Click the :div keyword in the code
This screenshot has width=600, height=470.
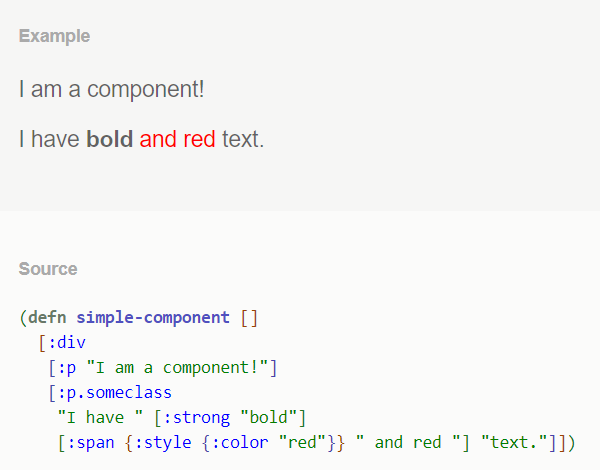click(x=67, y=343)
